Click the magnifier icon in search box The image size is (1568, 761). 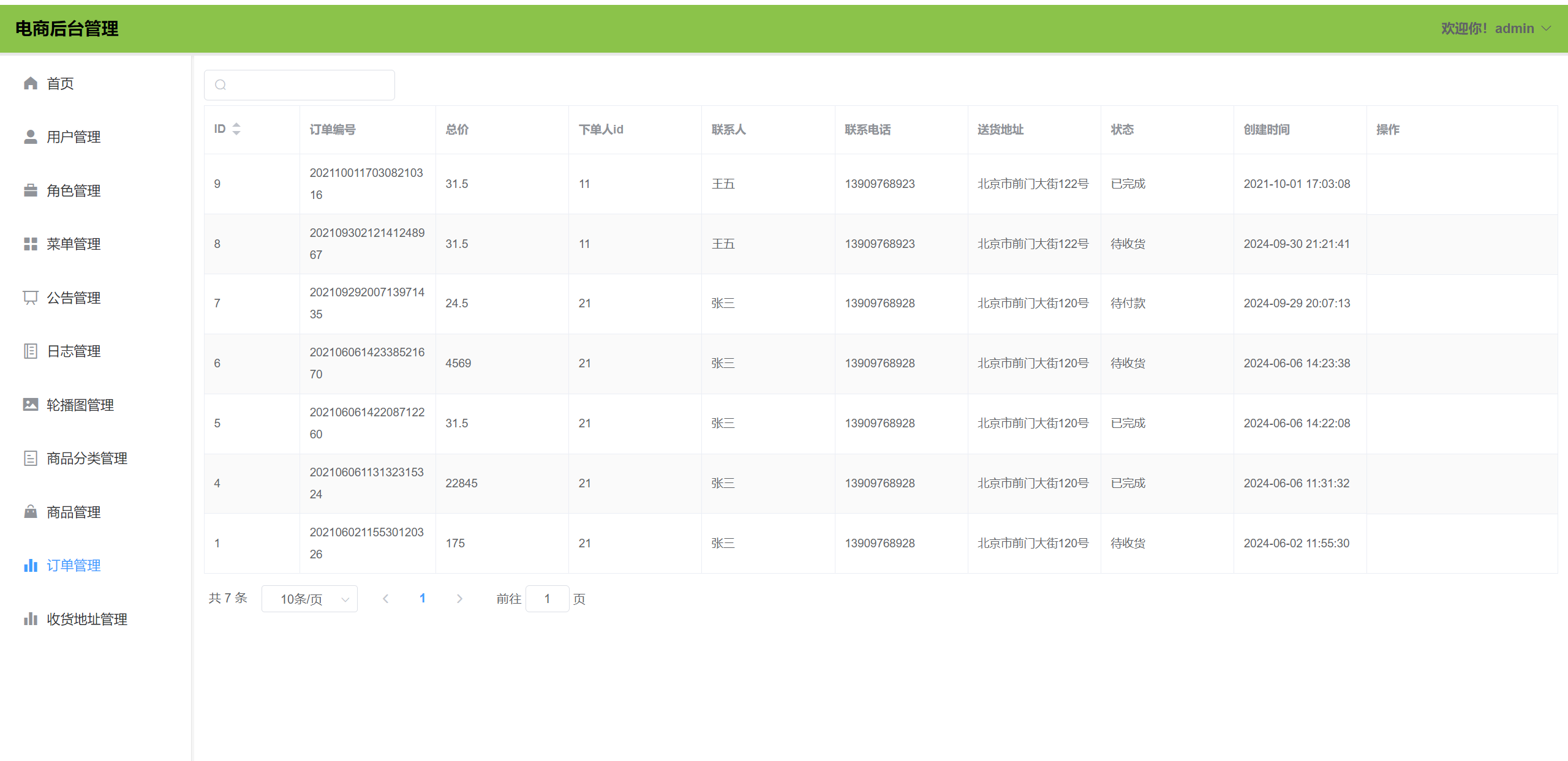[221, 85]
